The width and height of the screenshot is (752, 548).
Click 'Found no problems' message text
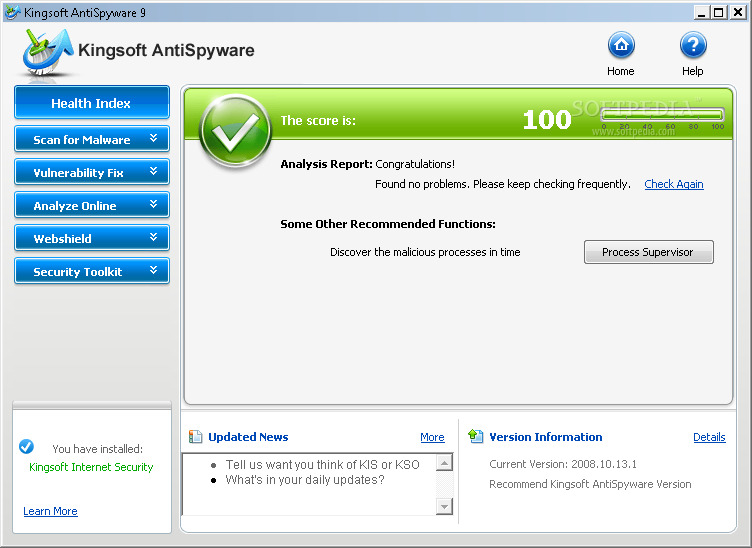(x=503, y=184)
